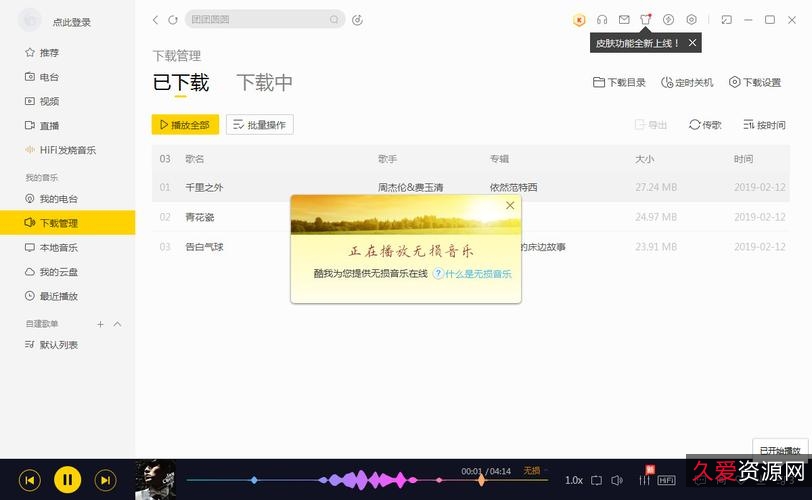
Task: Open the skin T-shirt icon
Action: click(x=646, y=20)
